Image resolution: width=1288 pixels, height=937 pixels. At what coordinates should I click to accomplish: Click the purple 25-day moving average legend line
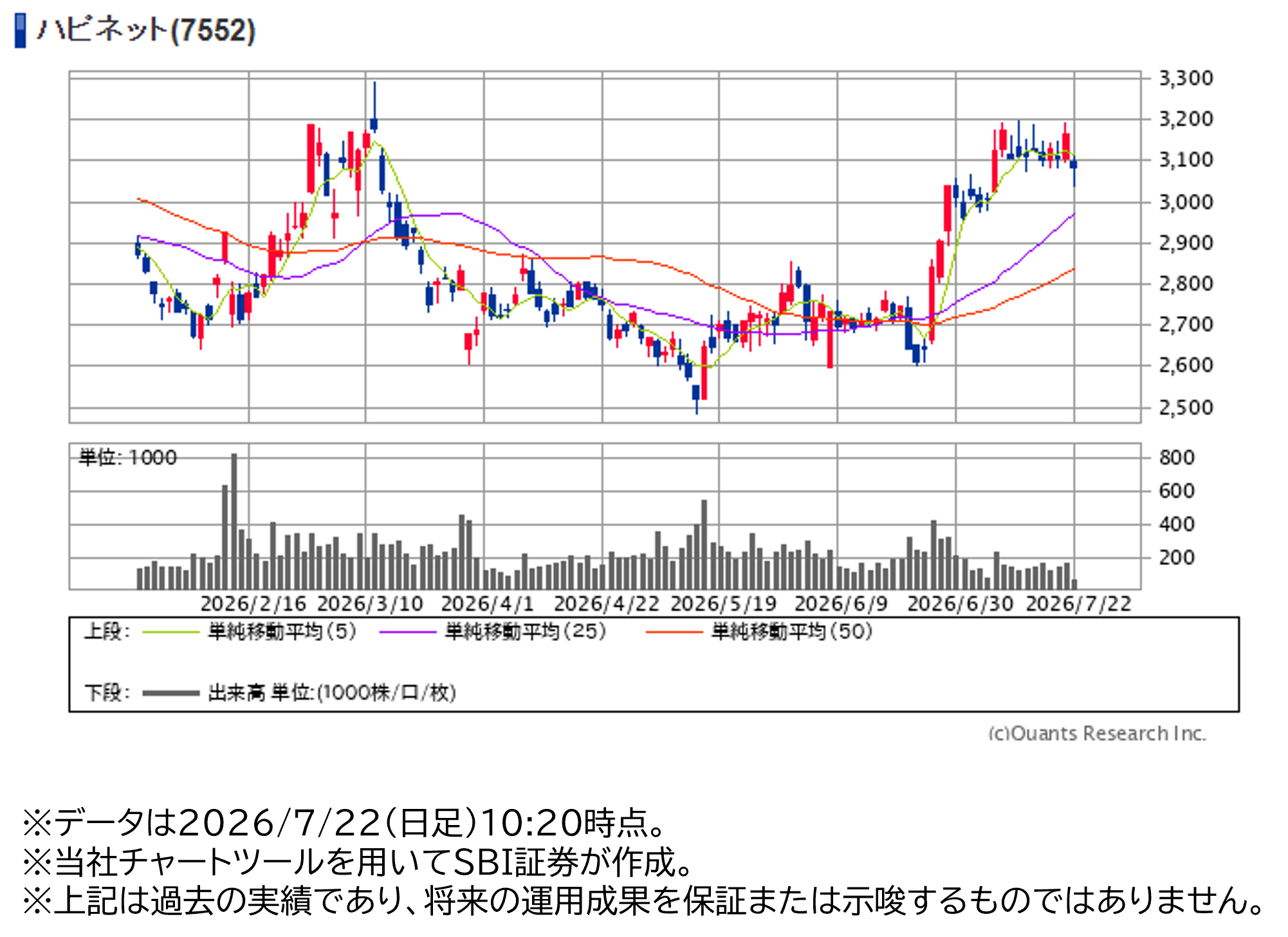click(408, 633)
